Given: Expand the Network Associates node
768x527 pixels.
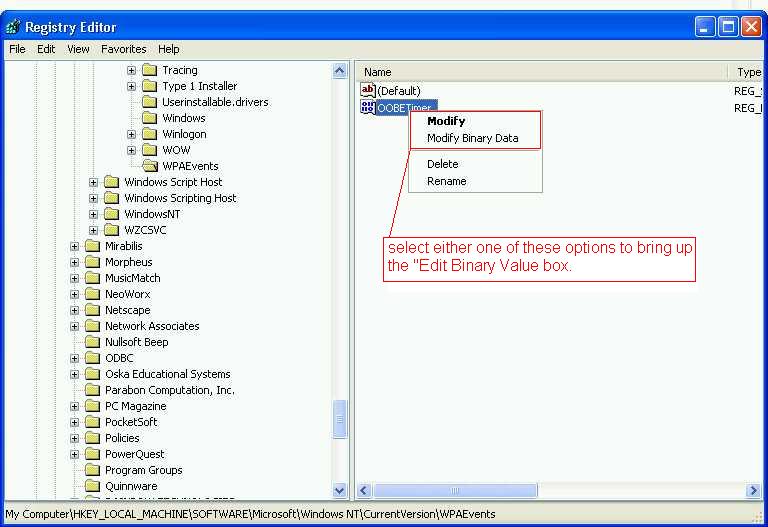Looking at the screenshot, I should point(74,326).
